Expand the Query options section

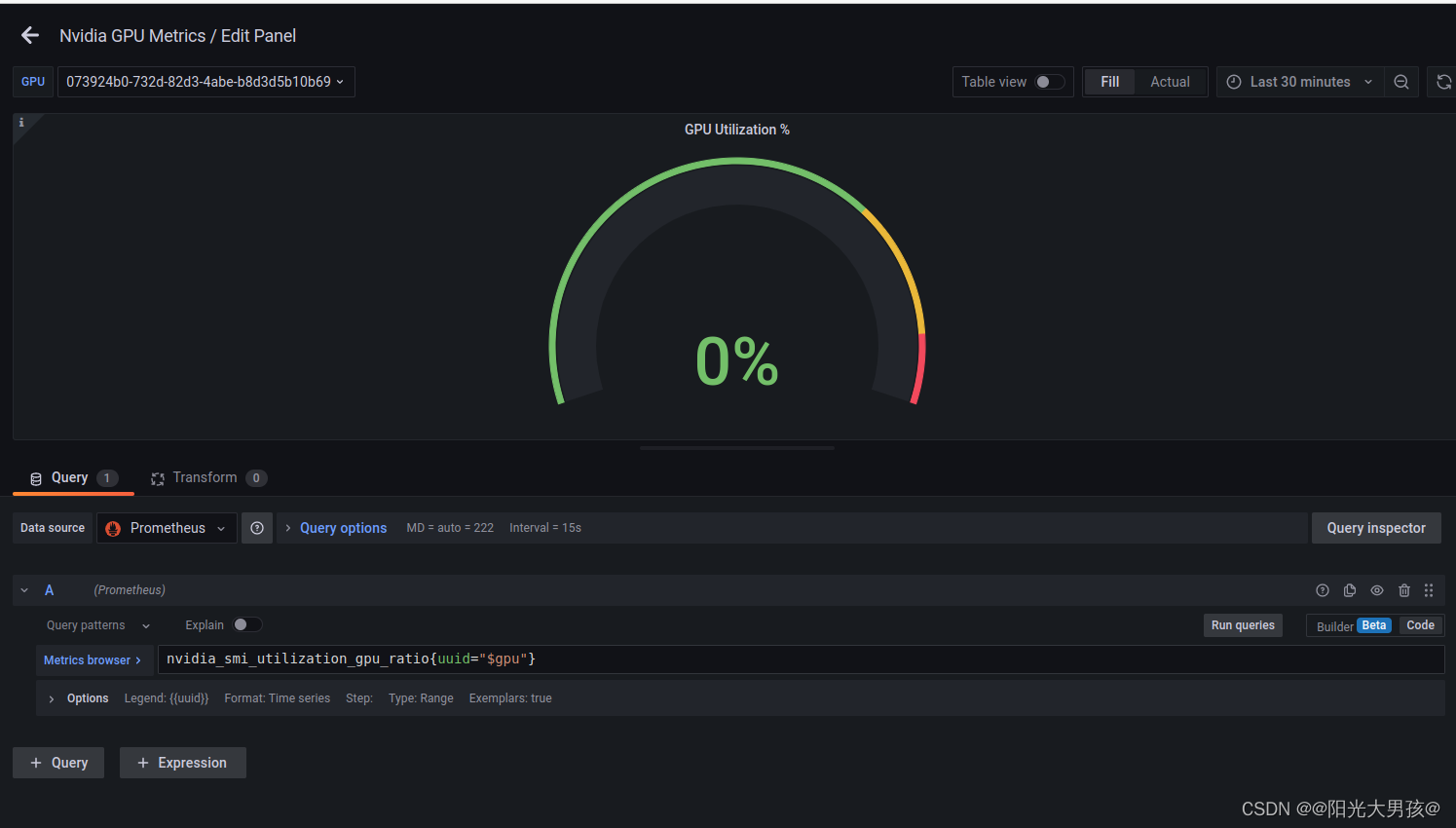(x=343, y=527)
